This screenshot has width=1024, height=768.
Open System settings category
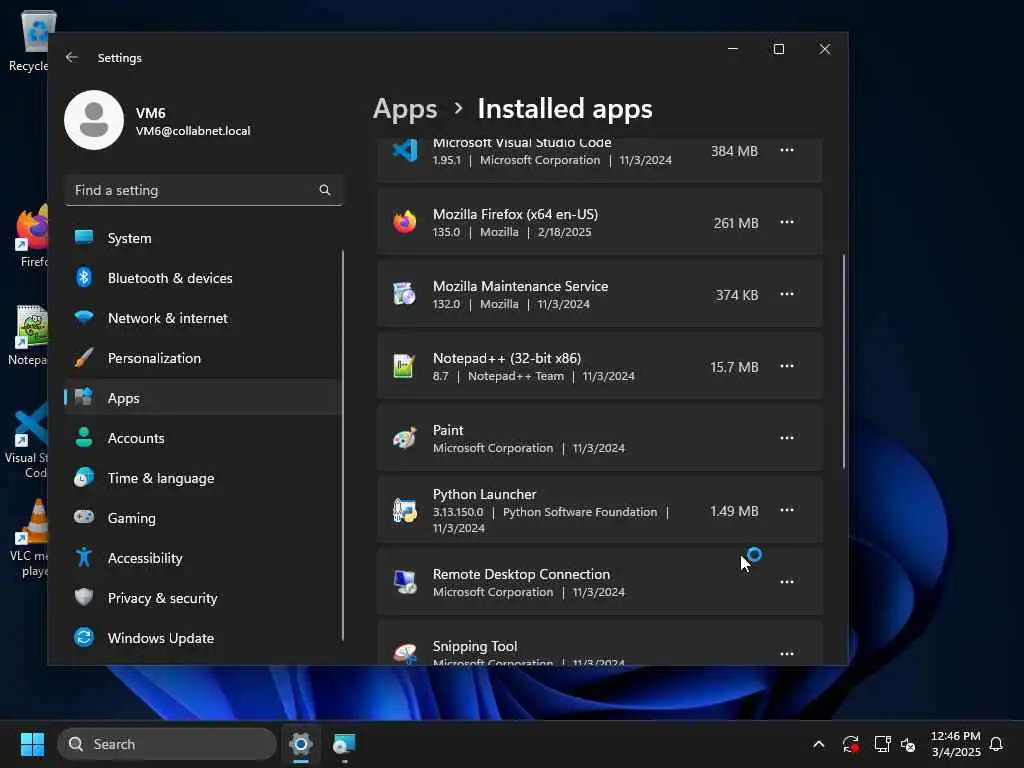coord(204,238)
